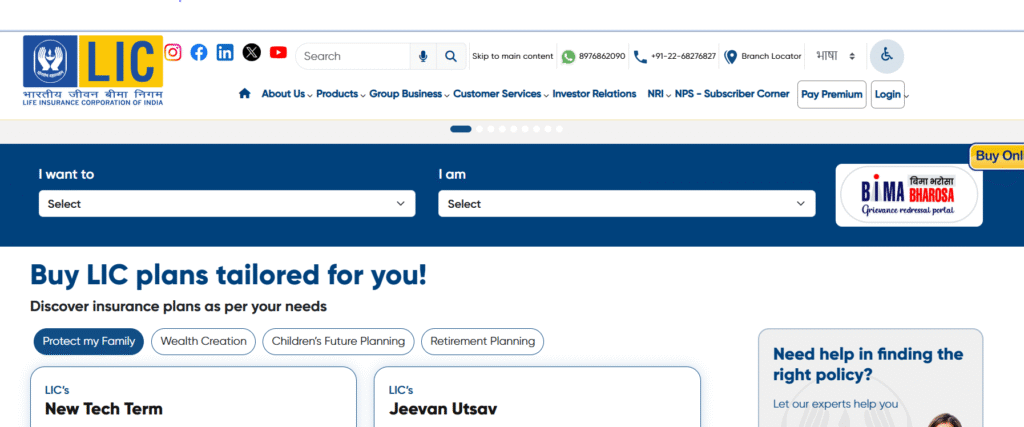Select the Protect my Family filter
The width and height of the screenshot is (1024, 427).
tap(89, 341)
